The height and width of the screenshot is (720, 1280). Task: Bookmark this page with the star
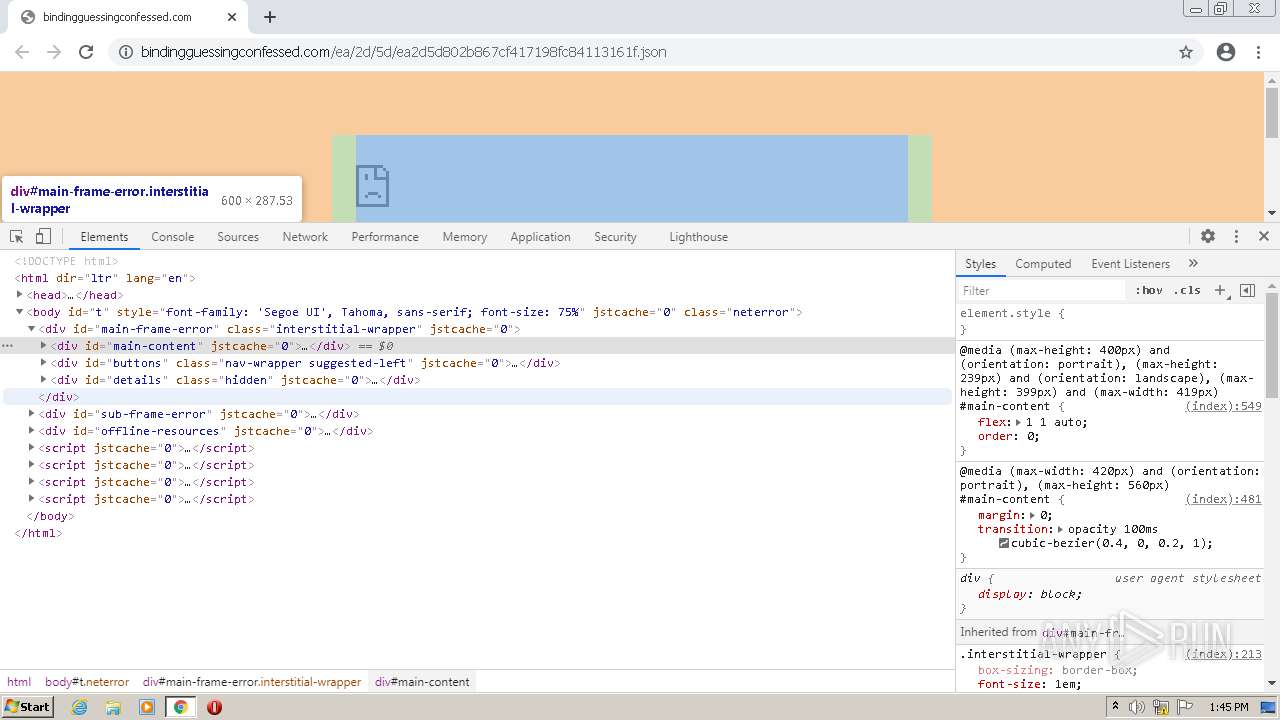tap(1186, 52)
